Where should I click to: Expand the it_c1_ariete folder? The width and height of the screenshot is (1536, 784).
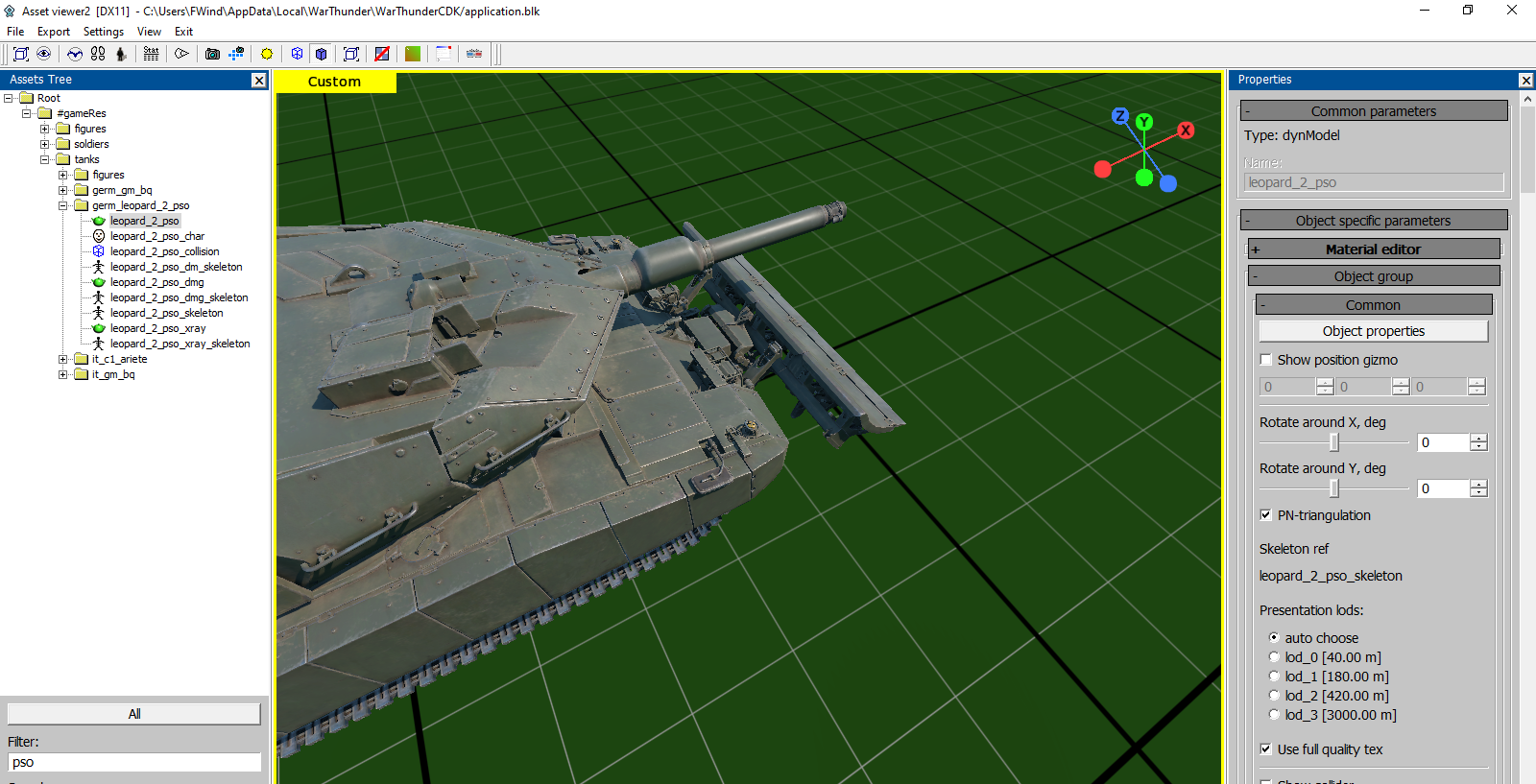point(63,359)
